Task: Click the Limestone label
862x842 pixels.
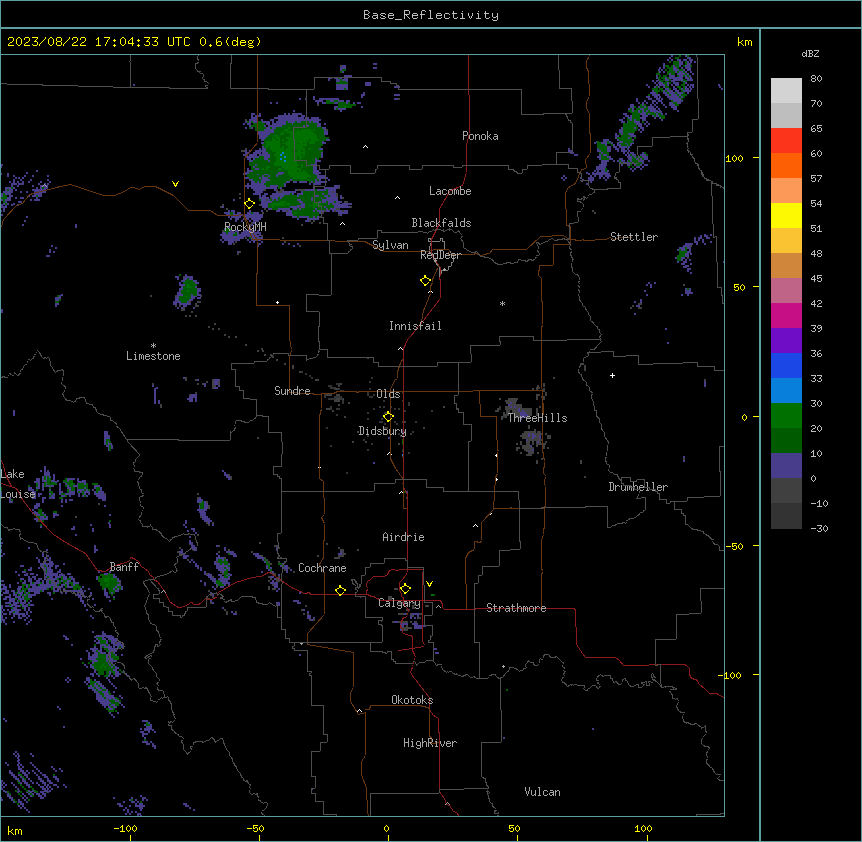Action: [153, 356]
